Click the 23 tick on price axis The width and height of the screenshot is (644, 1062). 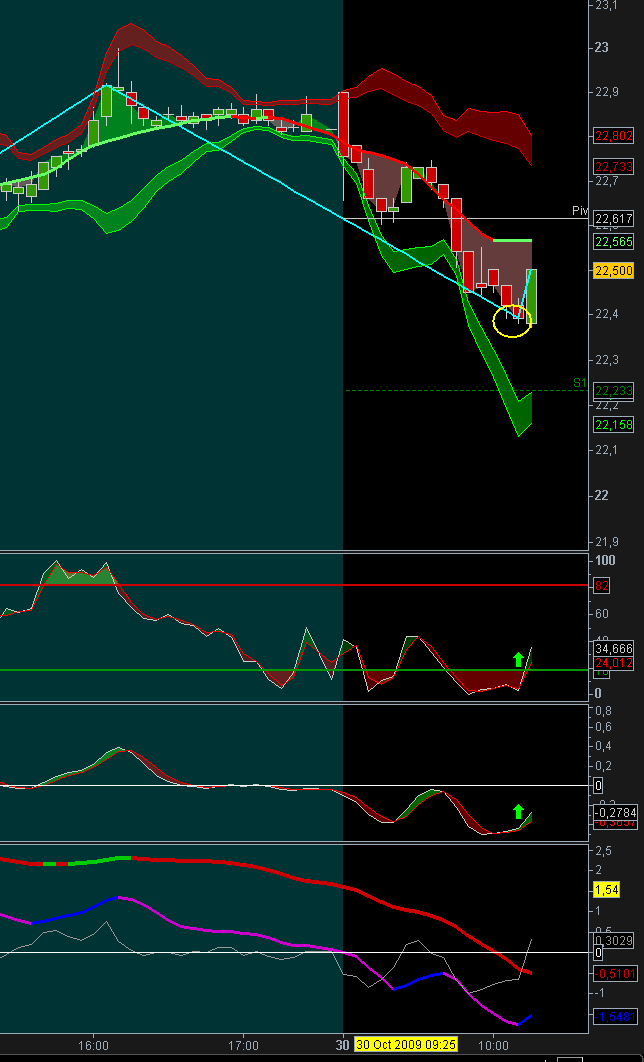[601, 47]
